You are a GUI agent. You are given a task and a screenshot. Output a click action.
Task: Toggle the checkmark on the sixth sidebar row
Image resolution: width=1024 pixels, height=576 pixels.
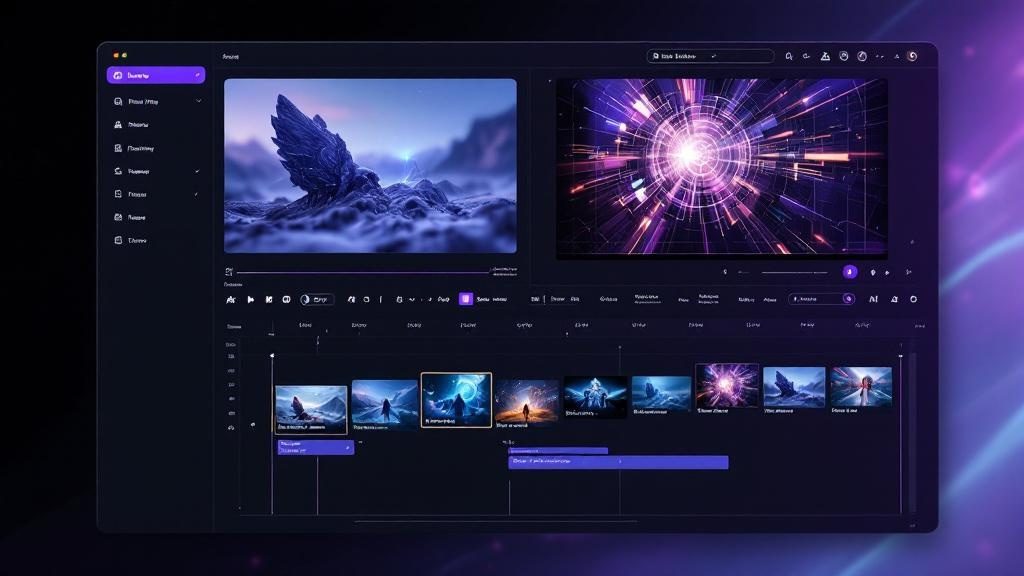(x=197, y=194)
